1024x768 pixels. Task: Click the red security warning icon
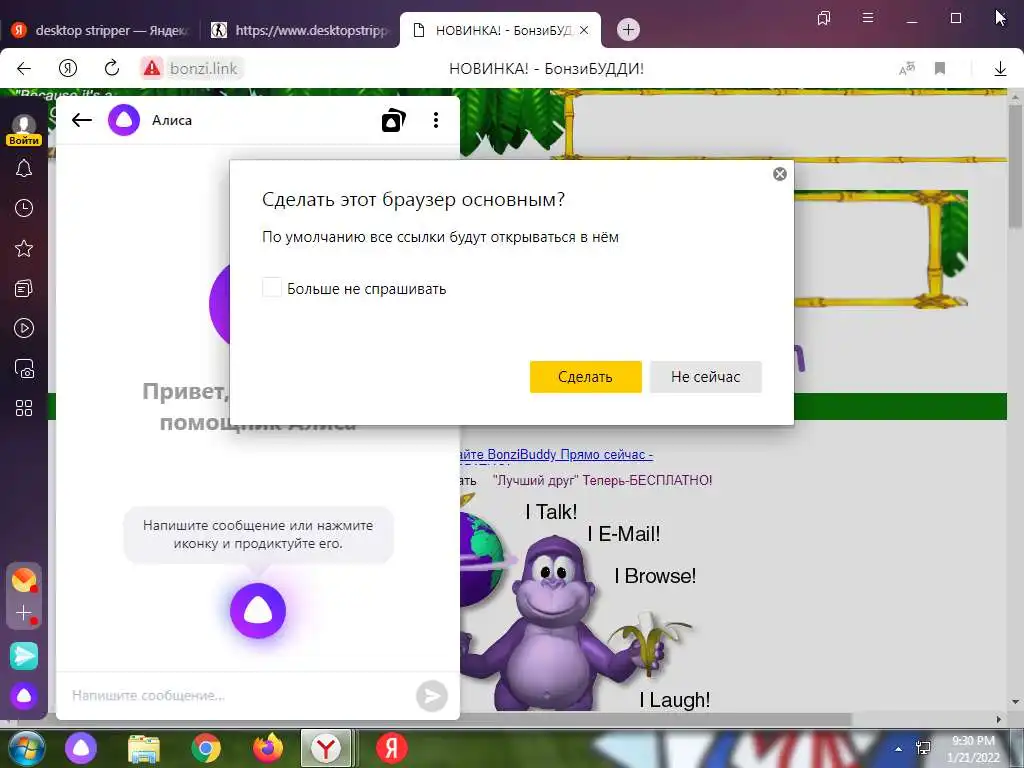pos(152,68)
